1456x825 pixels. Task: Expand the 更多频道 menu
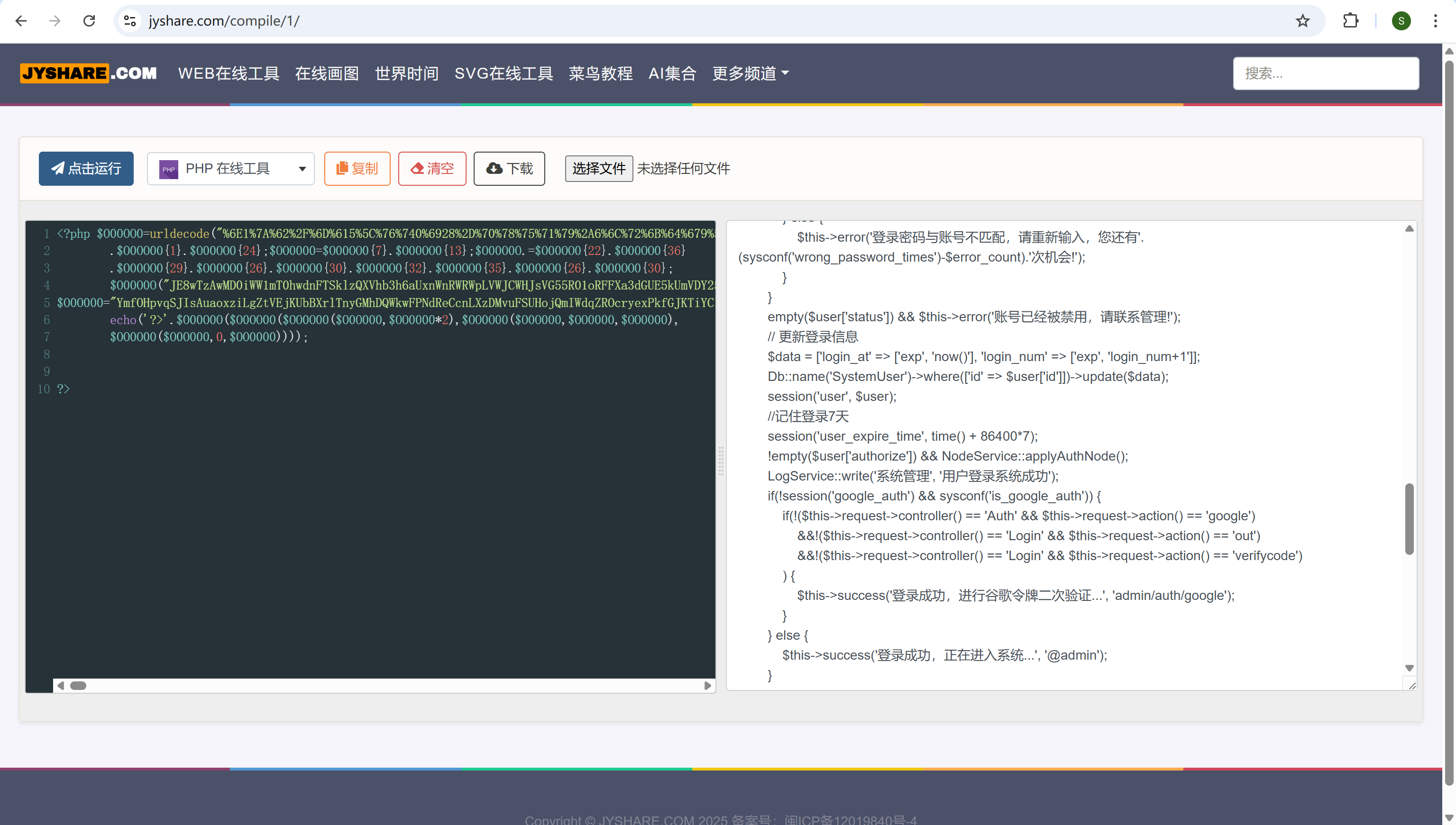click(750, 73)
